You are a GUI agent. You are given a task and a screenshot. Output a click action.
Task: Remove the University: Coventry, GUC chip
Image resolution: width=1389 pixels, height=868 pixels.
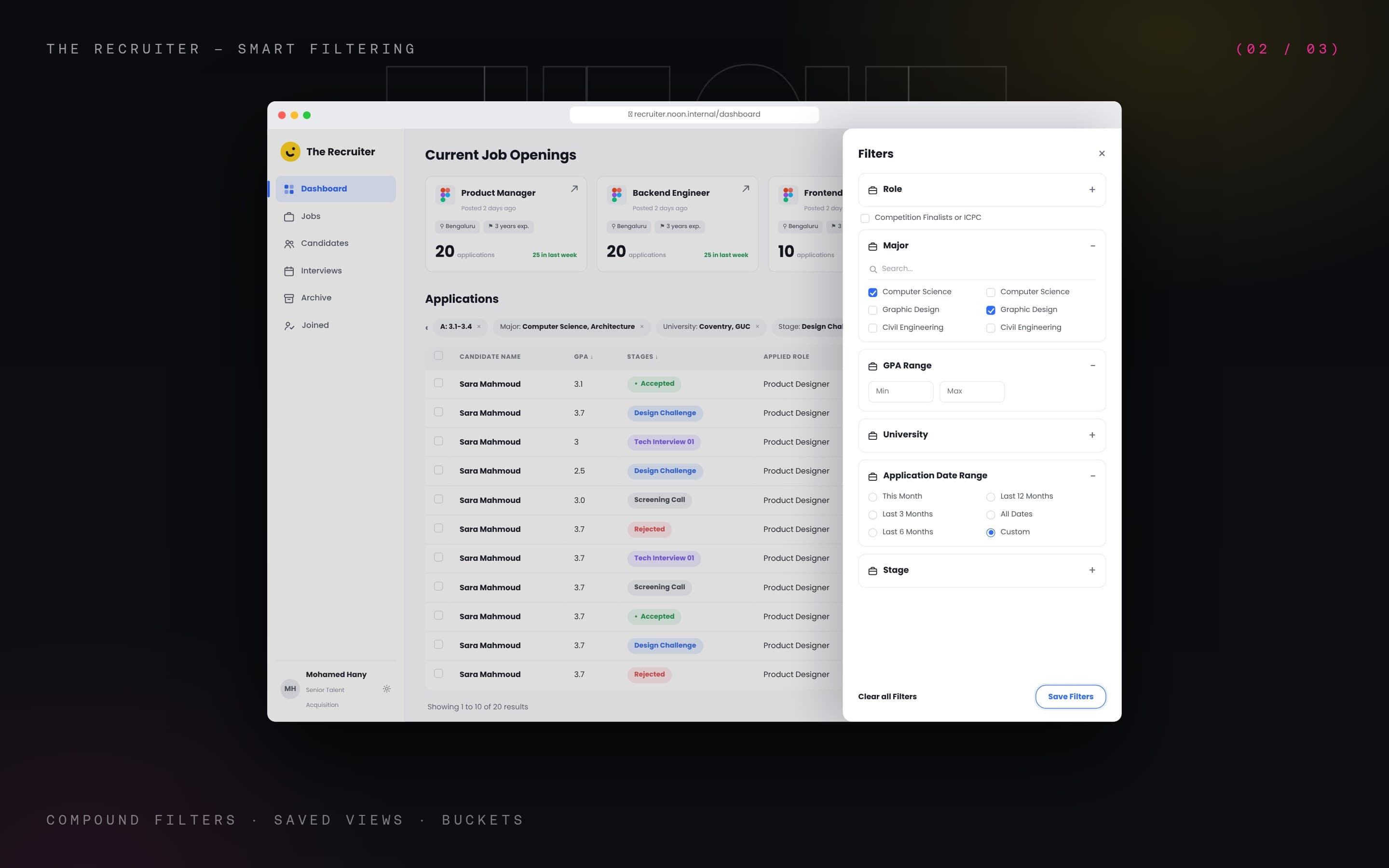(x=757, y=326)
